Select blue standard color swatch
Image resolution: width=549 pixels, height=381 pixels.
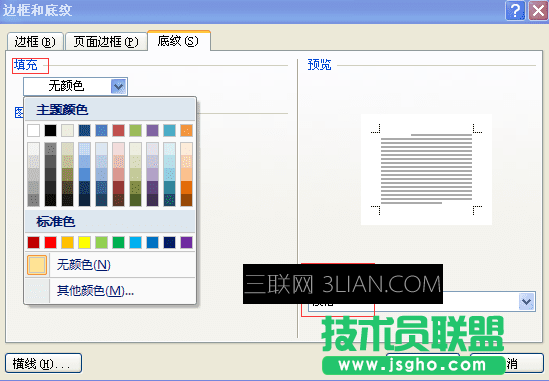click(152, 242)
